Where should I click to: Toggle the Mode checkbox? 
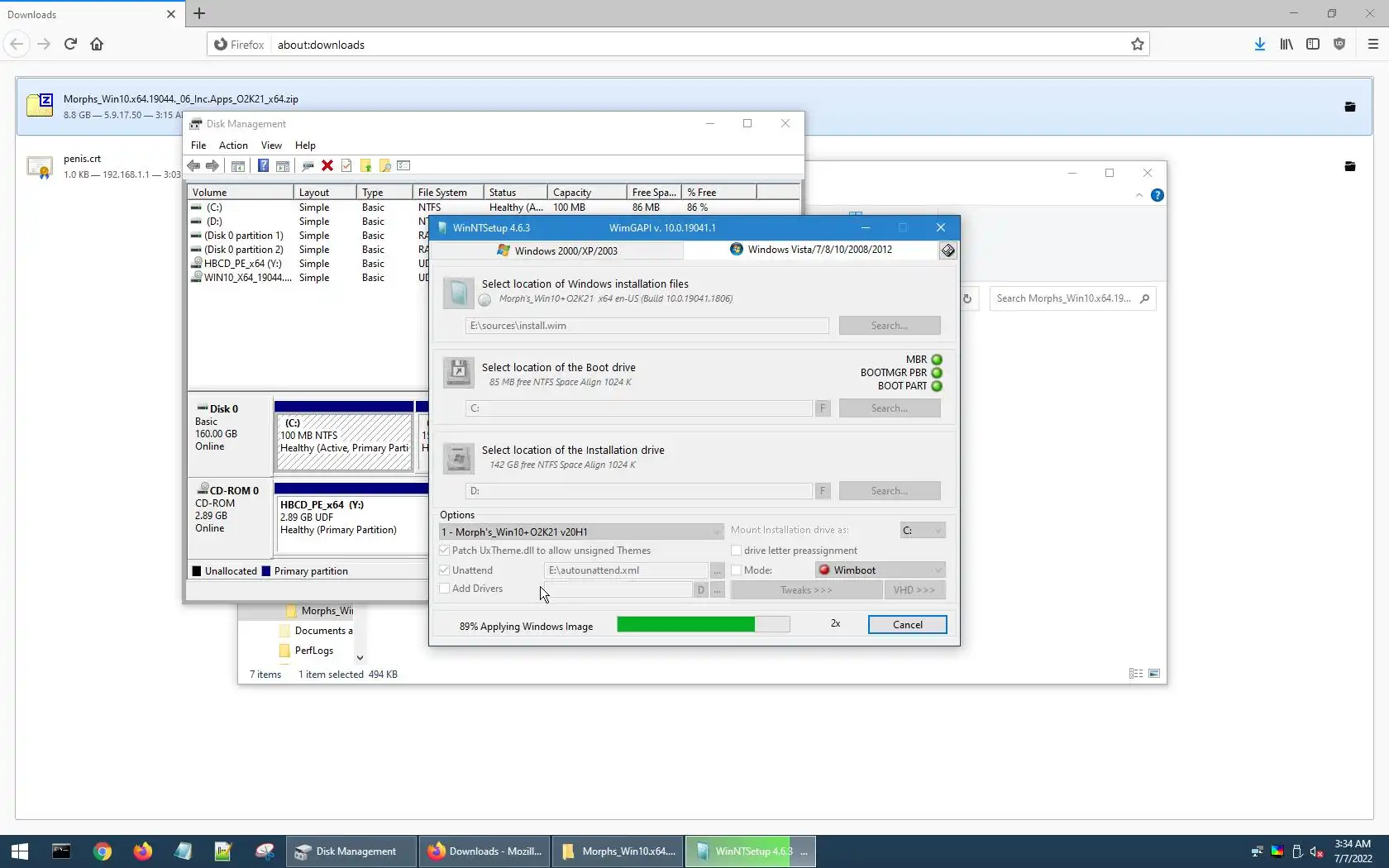pyautogui.click(x=736, y=570)
